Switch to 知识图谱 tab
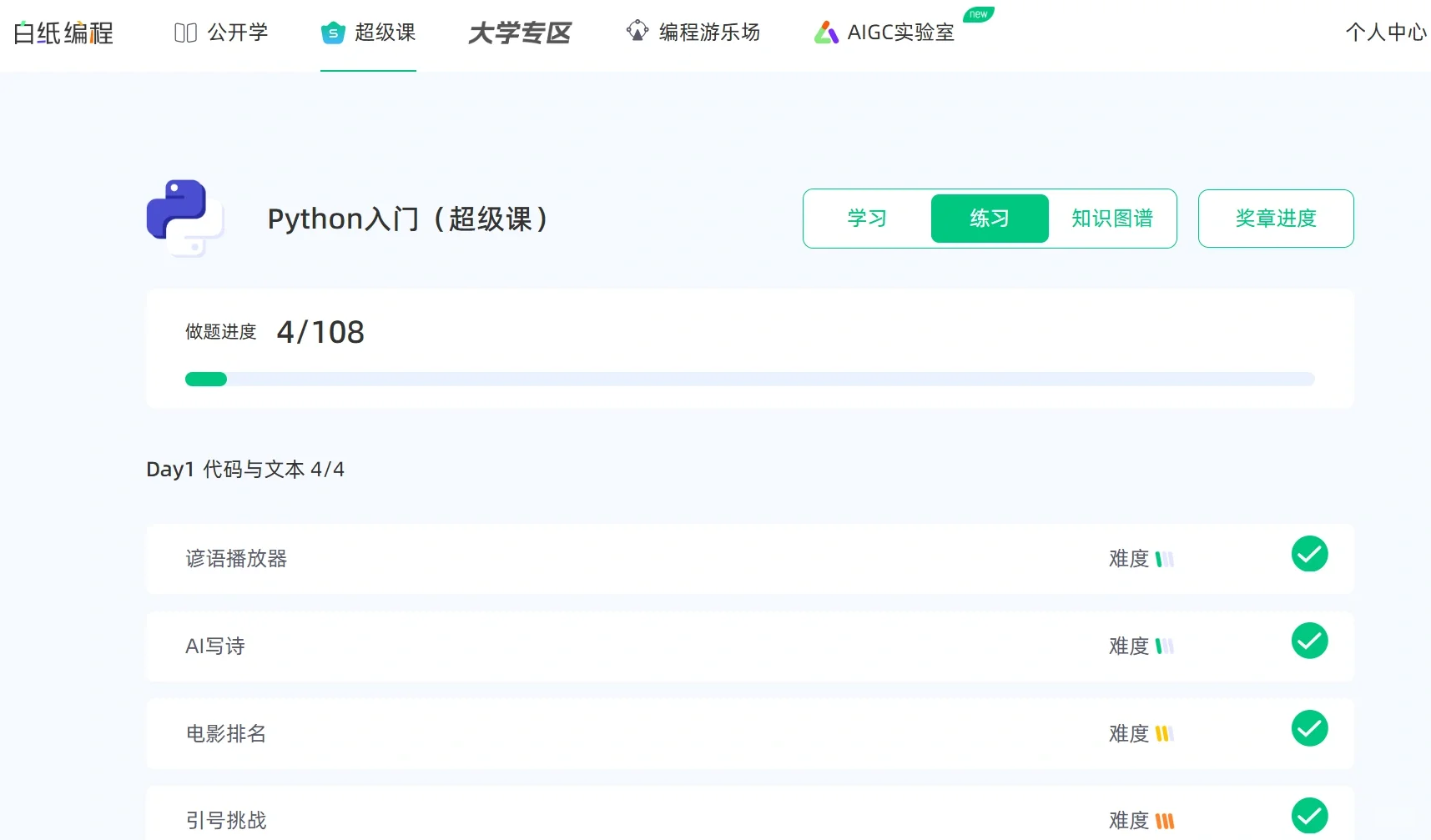The width and height of the screenshot is (1431, 840). pos(1112,219)
